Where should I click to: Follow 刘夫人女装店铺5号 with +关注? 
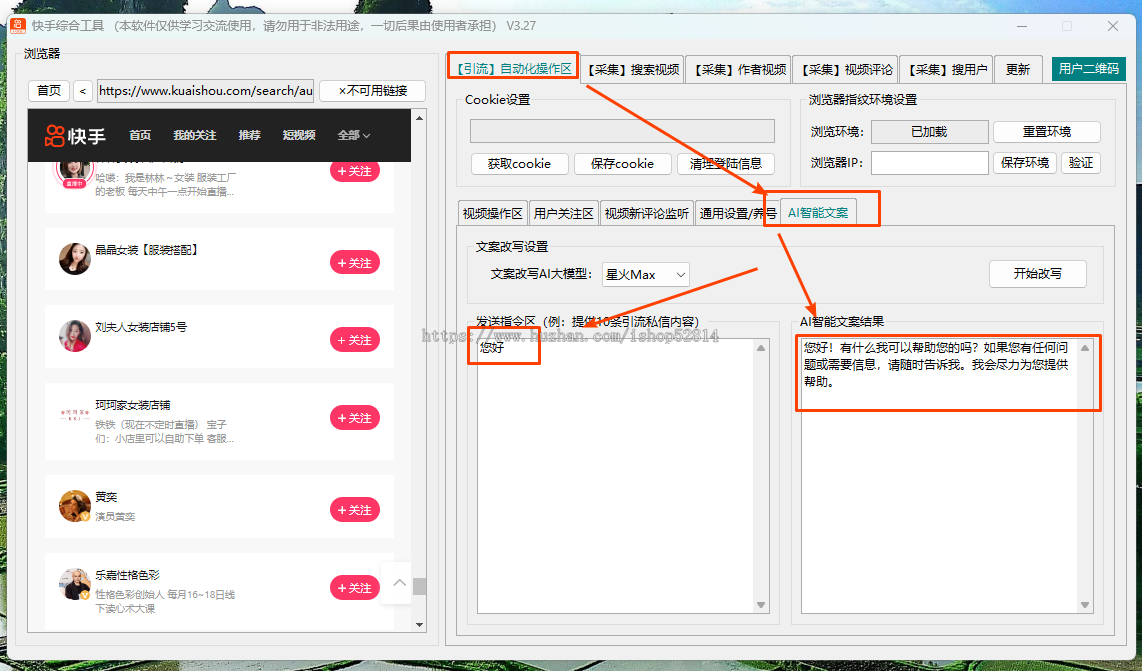355,340
